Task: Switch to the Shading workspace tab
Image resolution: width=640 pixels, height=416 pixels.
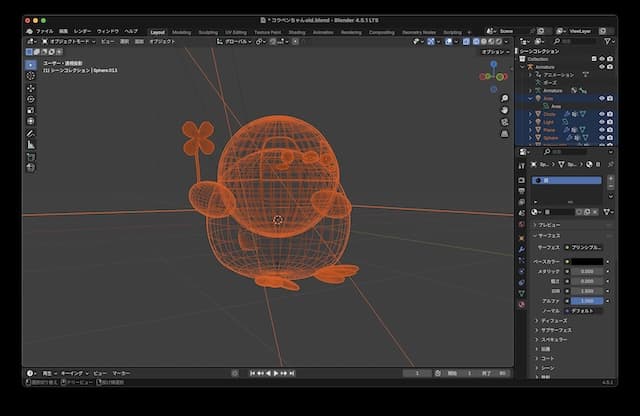Action: pos(297,32)
